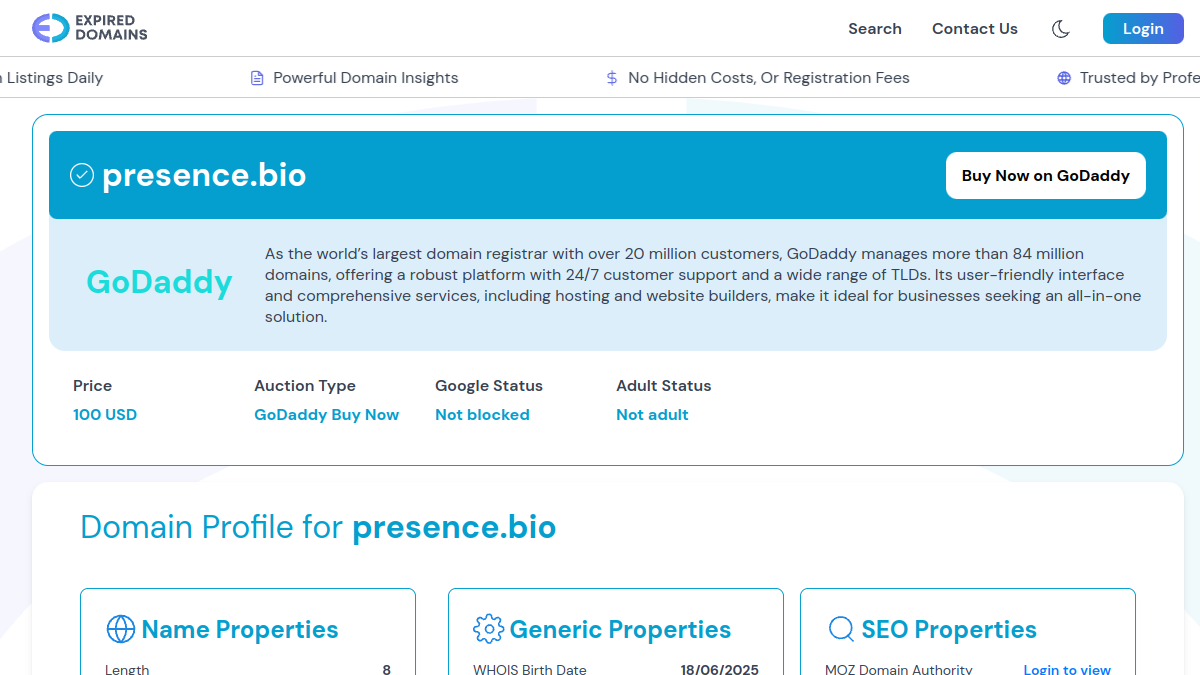Click the Not blocked Google status
Image resolution: width=1200 pixels, height=675 pixels.
pos(482,415)
